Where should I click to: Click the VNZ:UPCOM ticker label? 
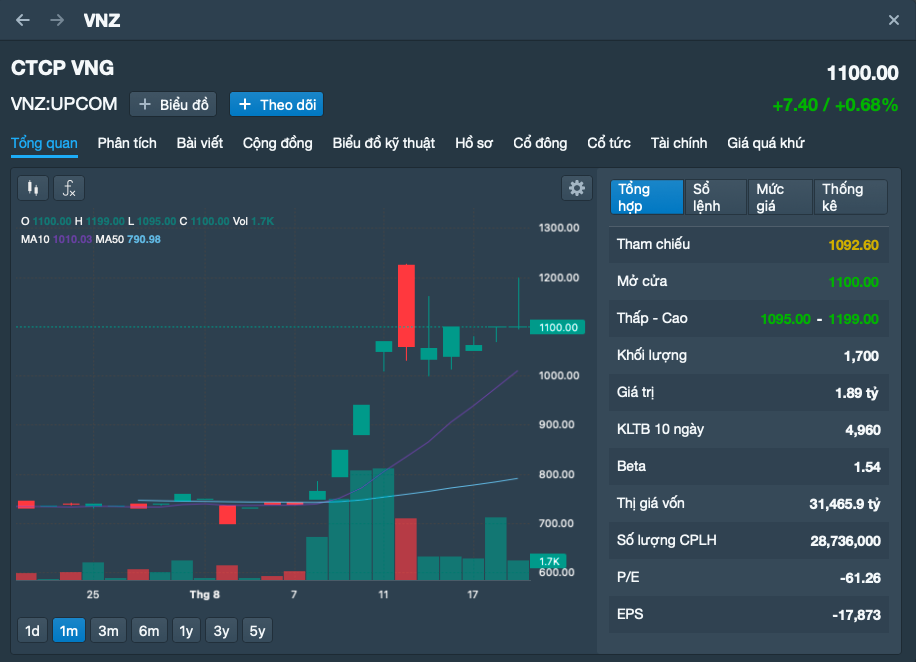click(x=64, y=104)
